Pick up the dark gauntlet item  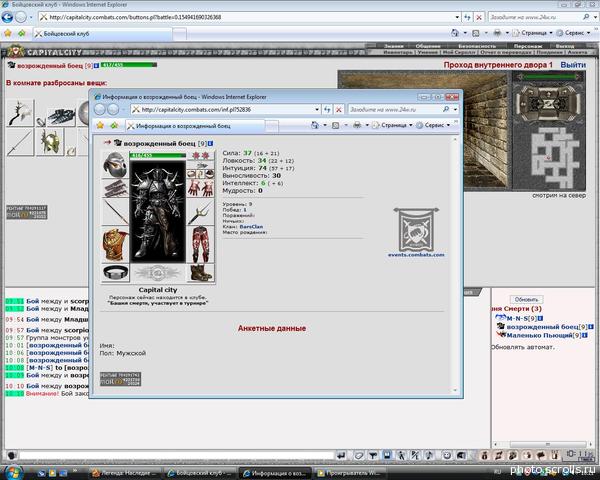tap(62, 116)
